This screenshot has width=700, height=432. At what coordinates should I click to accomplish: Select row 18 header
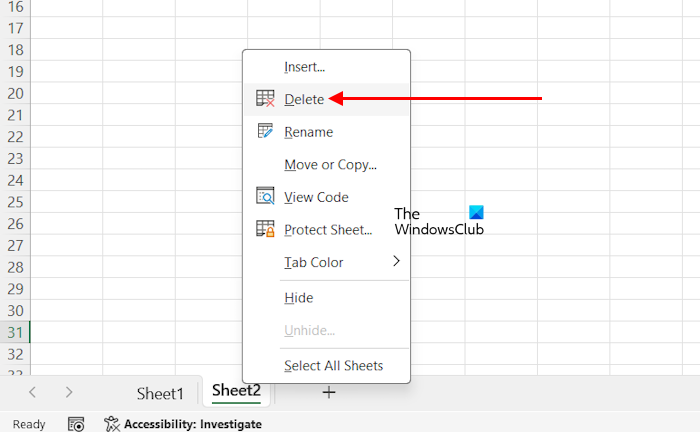(15, 50)
